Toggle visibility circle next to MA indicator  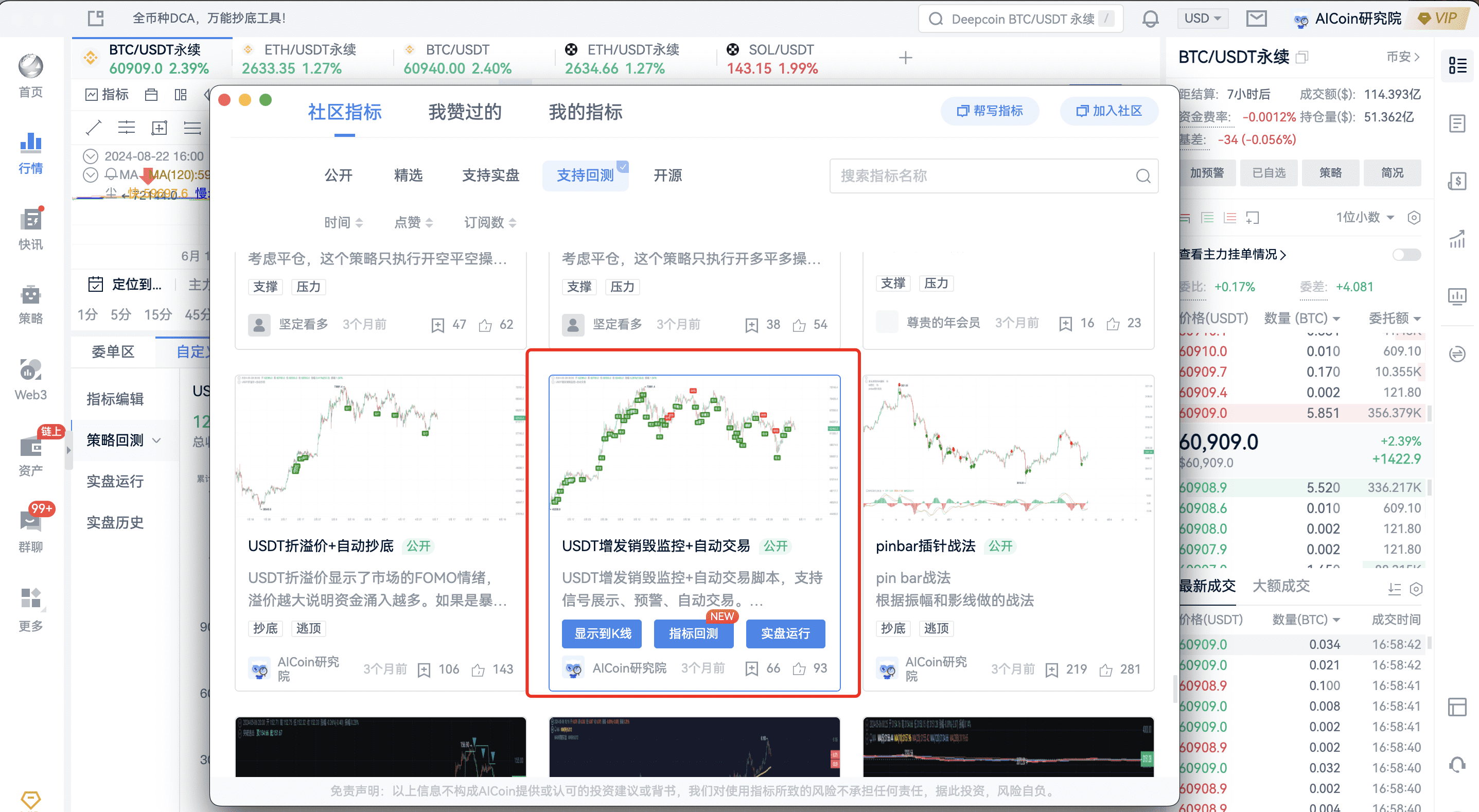pos(91,174)
